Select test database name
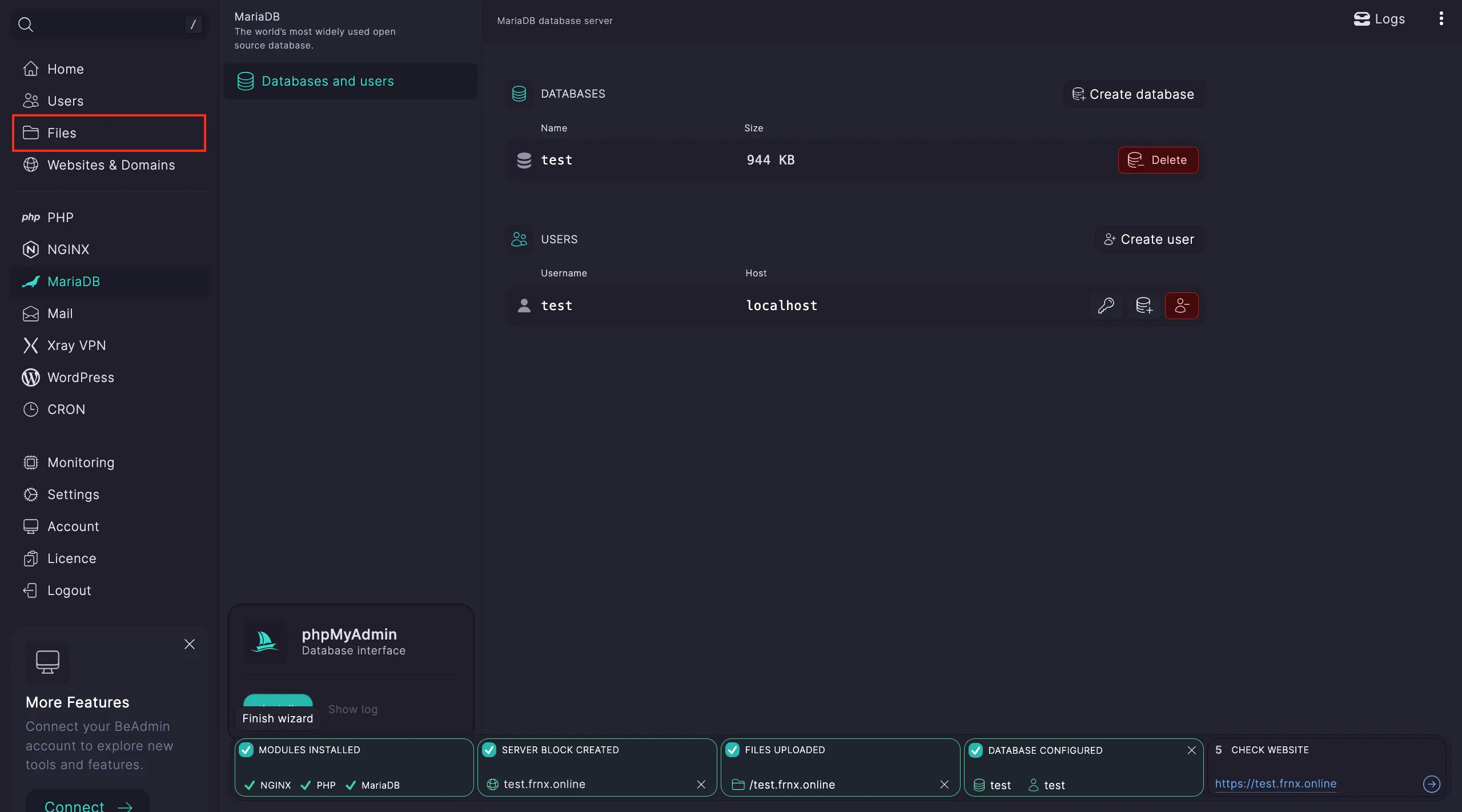 click(x=557, y=160)
